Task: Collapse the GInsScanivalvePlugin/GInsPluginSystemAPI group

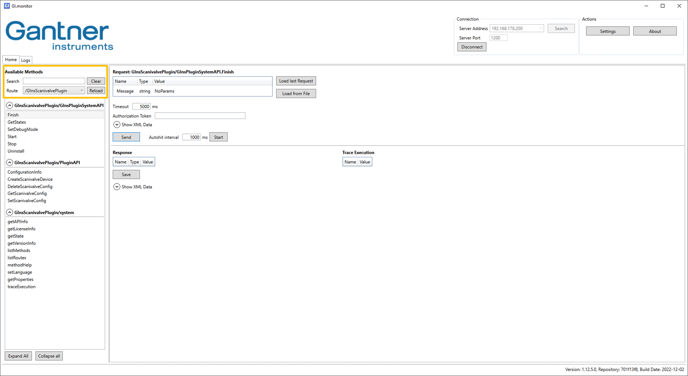Action: [x=9, y=105]
